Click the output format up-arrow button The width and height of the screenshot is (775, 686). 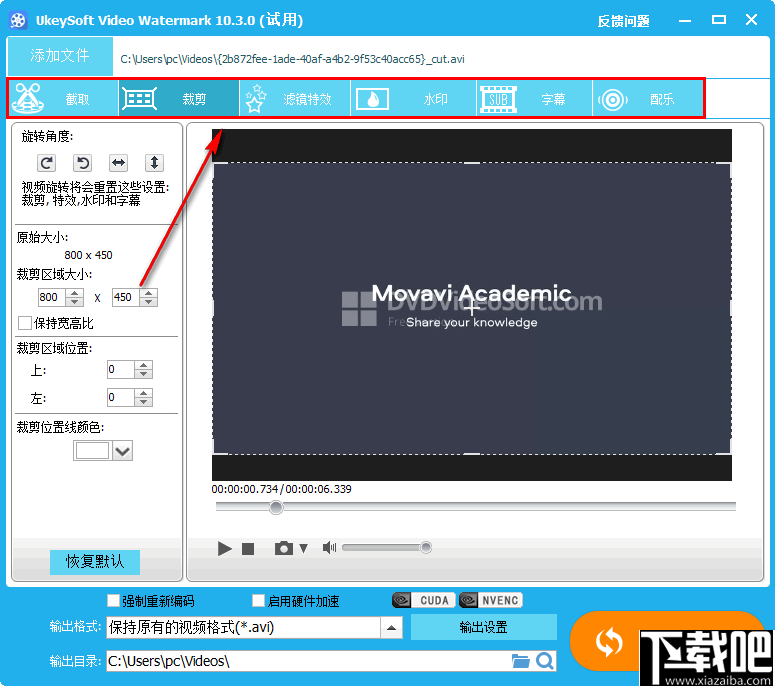391,628
